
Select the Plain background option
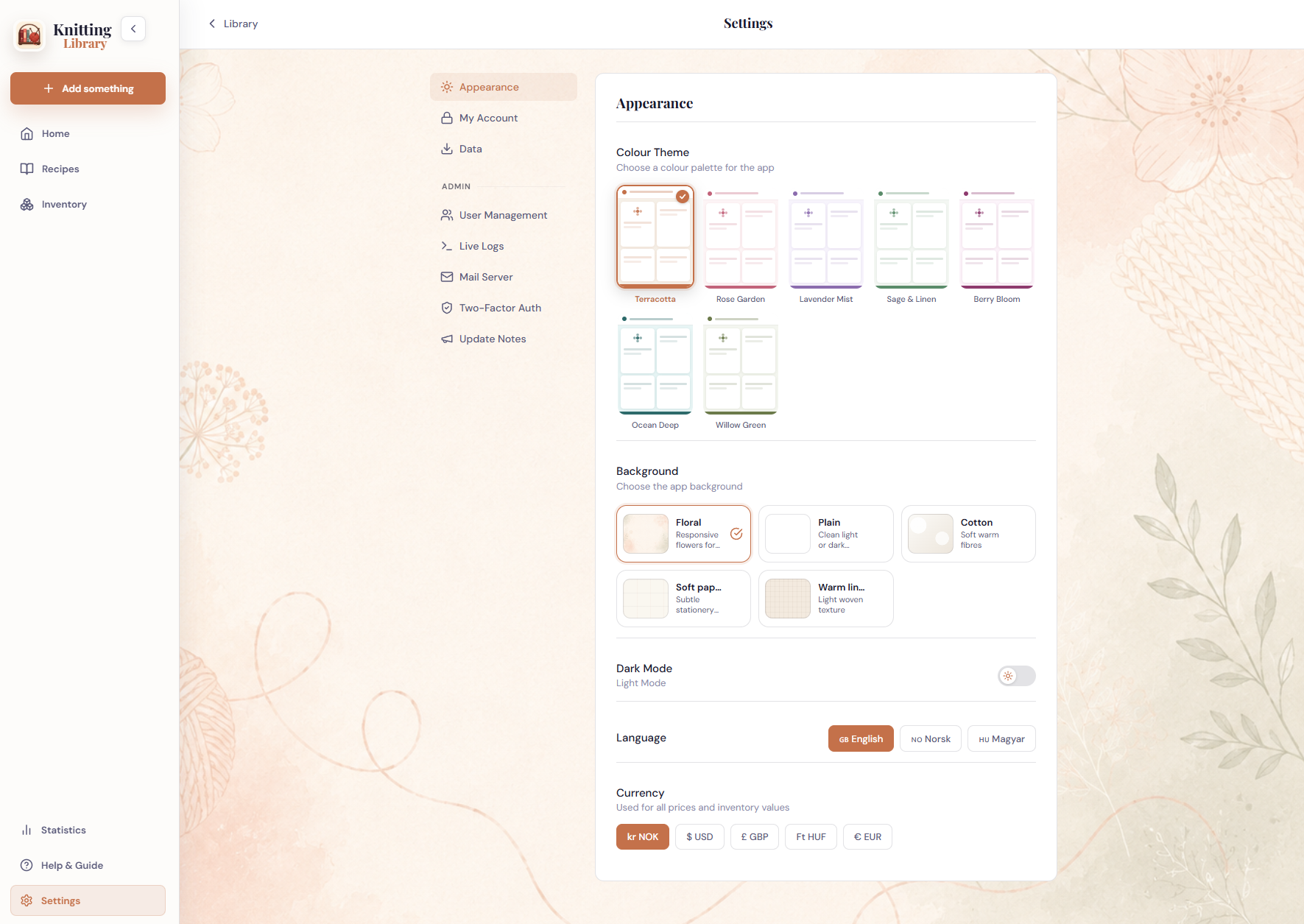(x=826, y=534)
